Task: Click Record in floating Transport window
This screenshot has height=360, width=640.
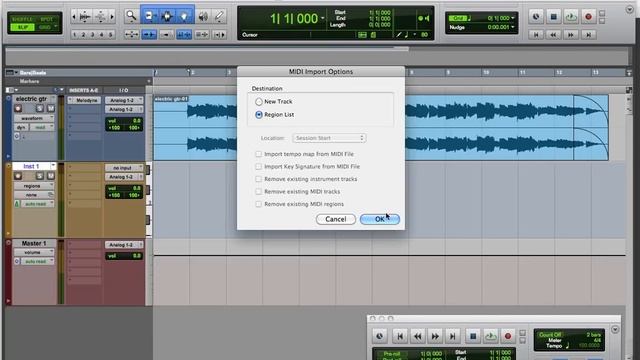Action: 508,336
